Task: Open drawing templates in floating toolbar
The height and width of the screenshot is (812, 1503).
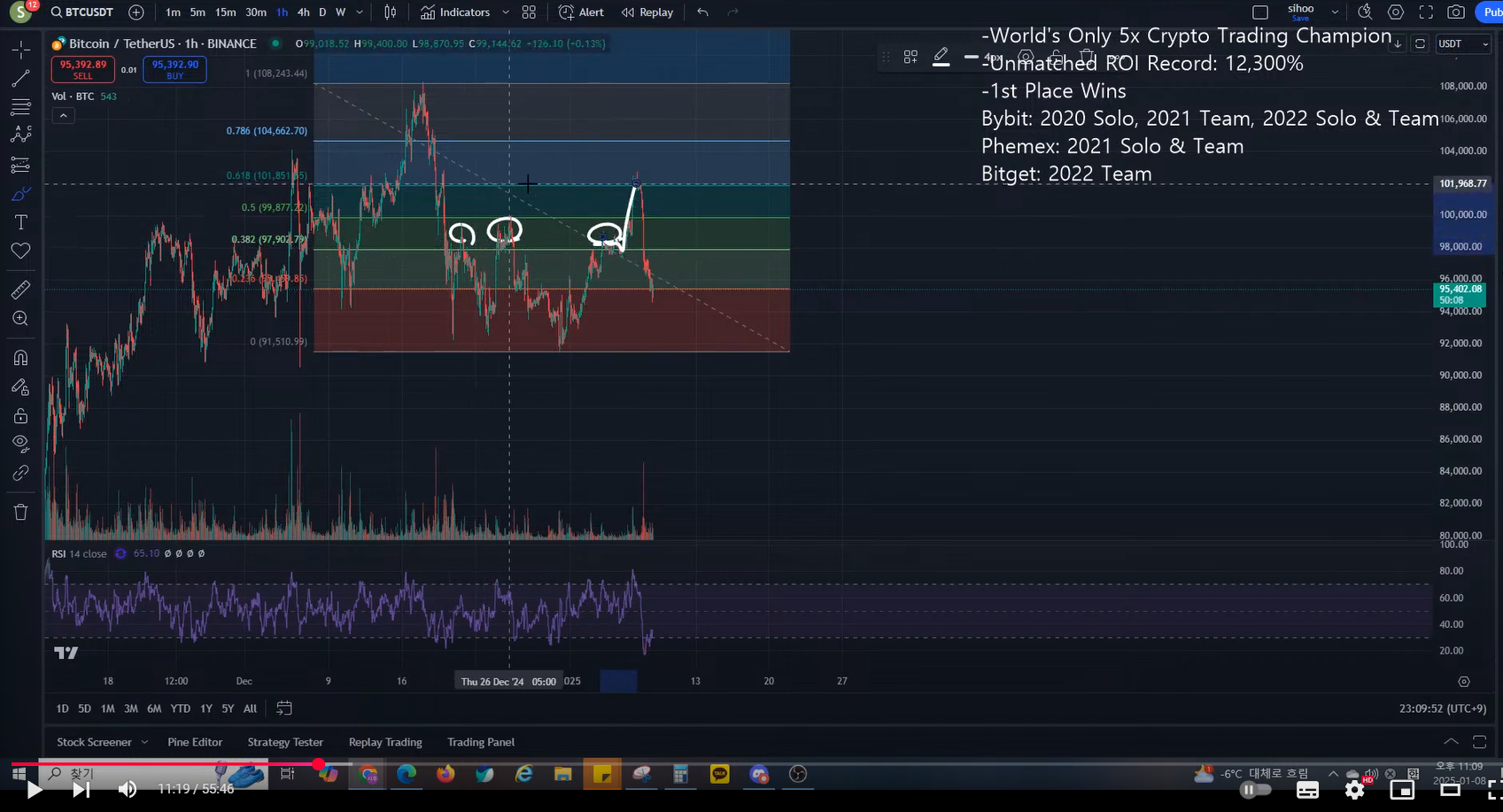Action: (x=910, y=57)
